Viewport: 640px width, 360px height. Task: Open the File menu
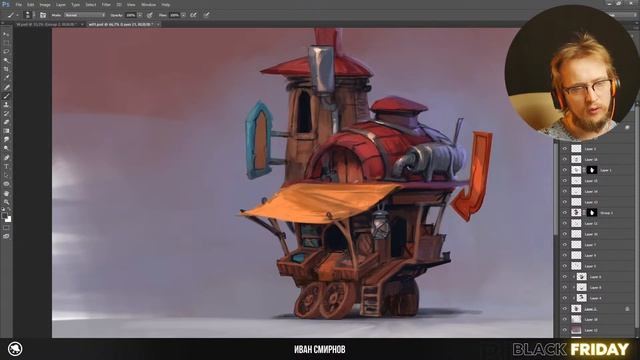click(x=18, y=4)
